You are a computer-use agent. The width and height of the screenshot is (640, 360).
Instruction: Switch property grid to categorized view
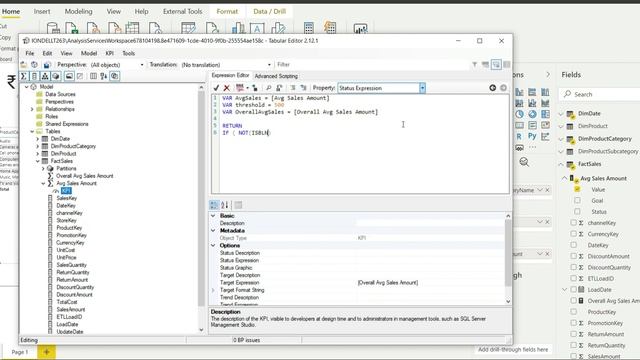[x=214, y=205]
